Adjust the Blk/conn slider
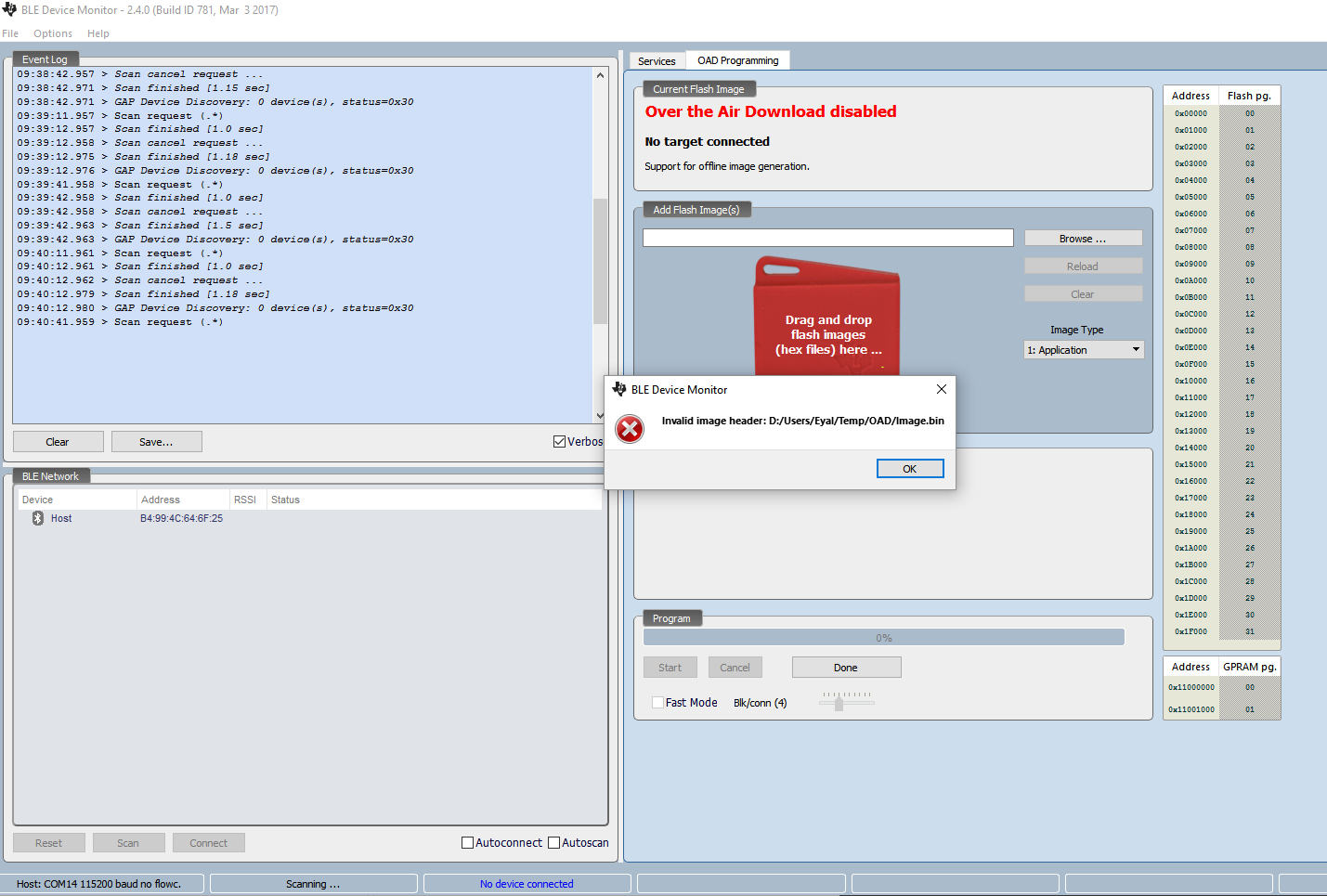 click(839, 703)
